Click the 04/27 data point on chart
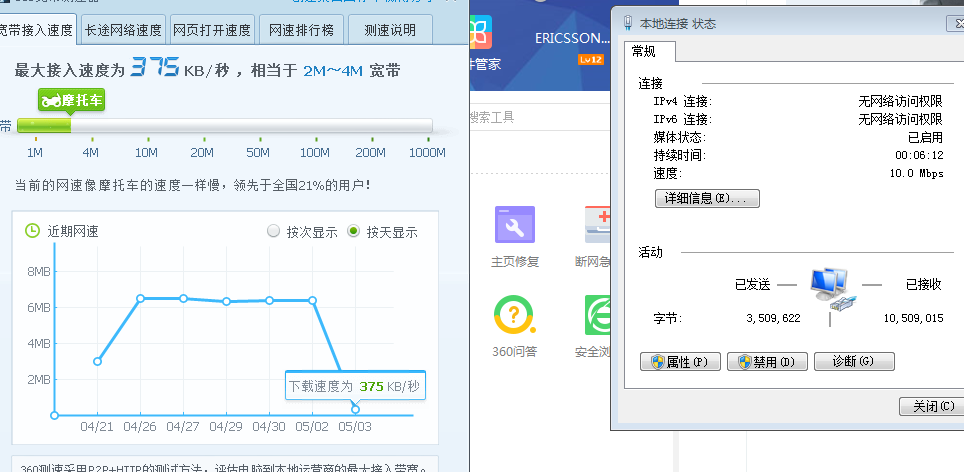 coord(183,298)
